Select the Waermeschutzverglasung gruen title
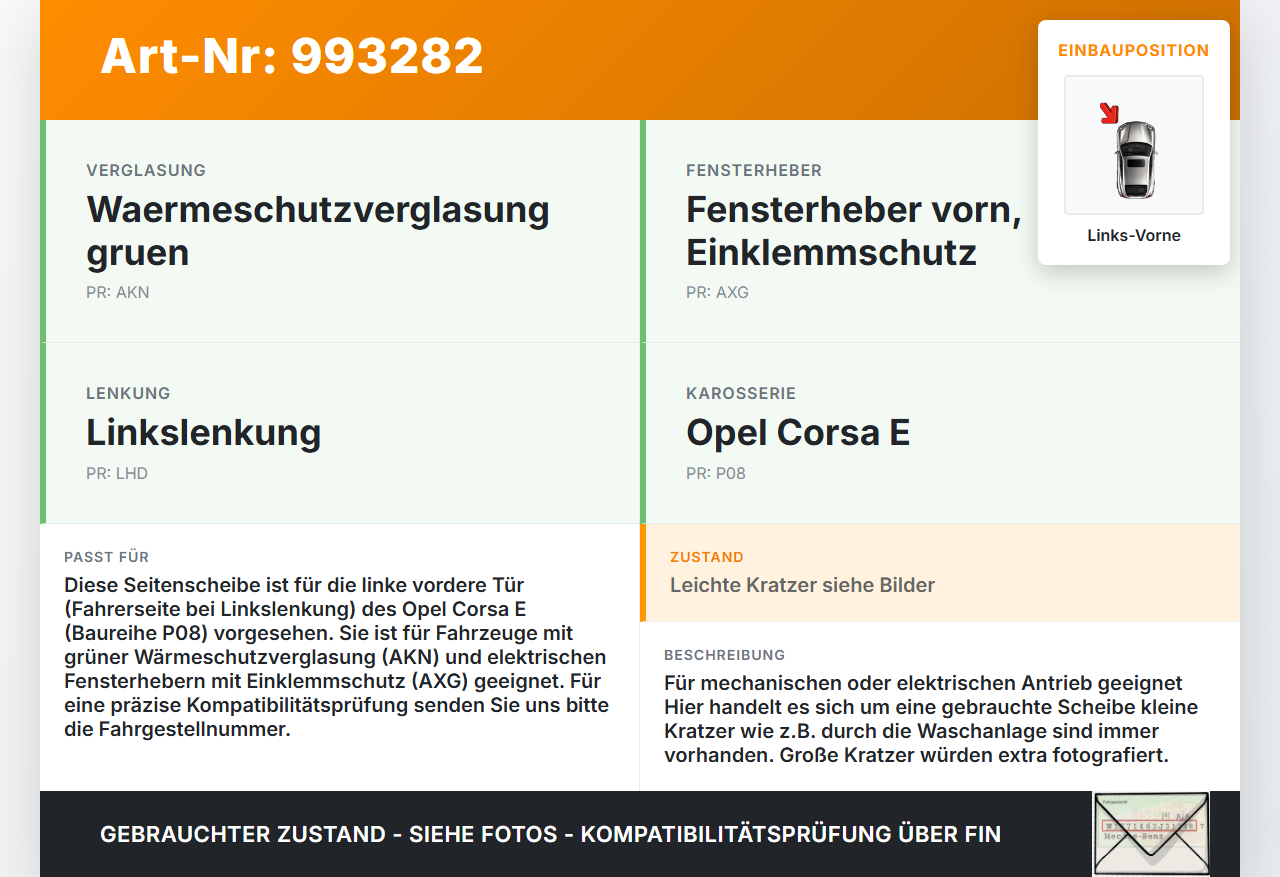This screenshot has height=877, width=1280. click(318, 231)
